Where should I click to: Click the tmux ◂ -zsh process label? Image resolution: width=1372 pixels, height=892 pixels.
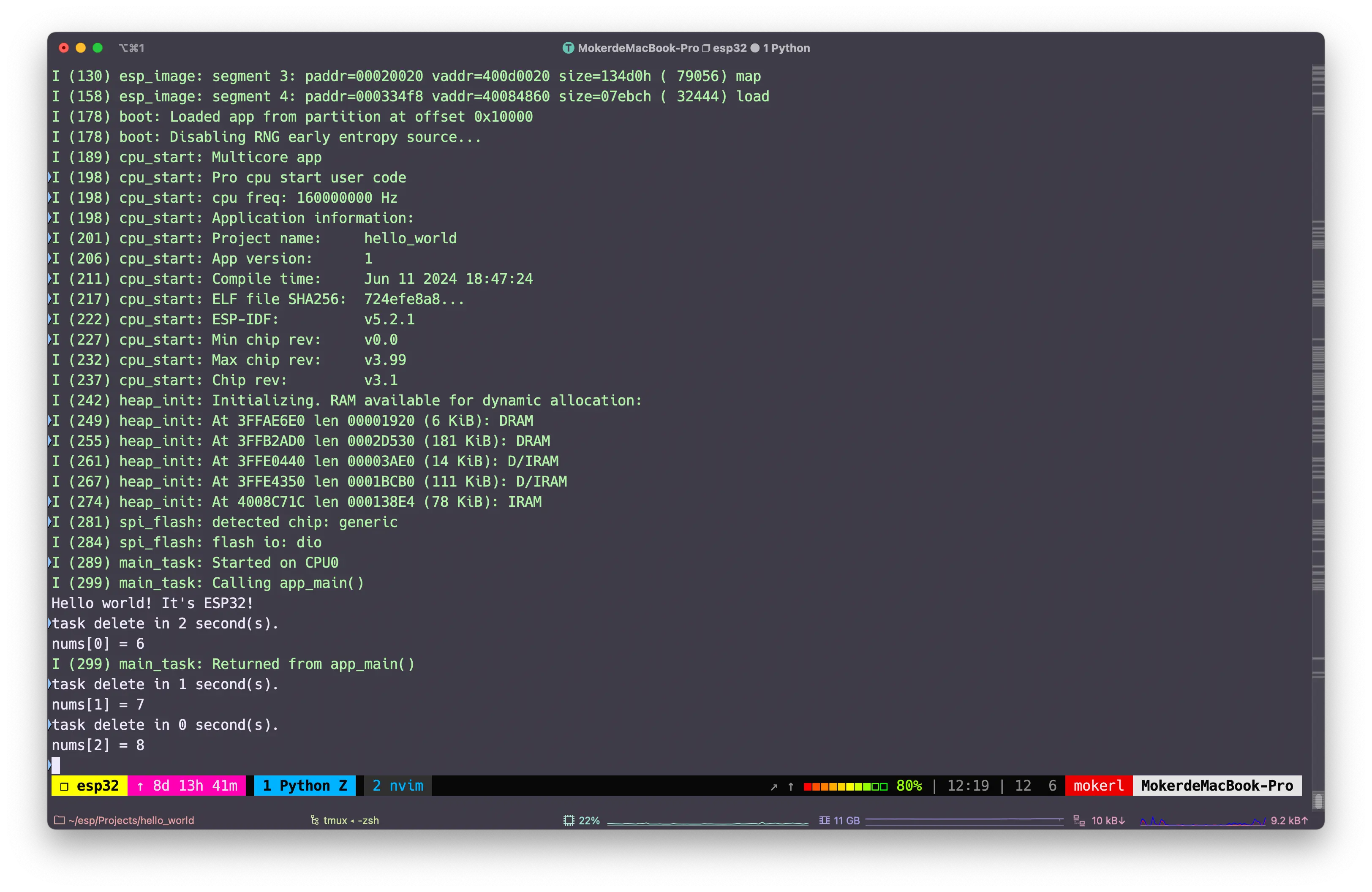[351, 820]
